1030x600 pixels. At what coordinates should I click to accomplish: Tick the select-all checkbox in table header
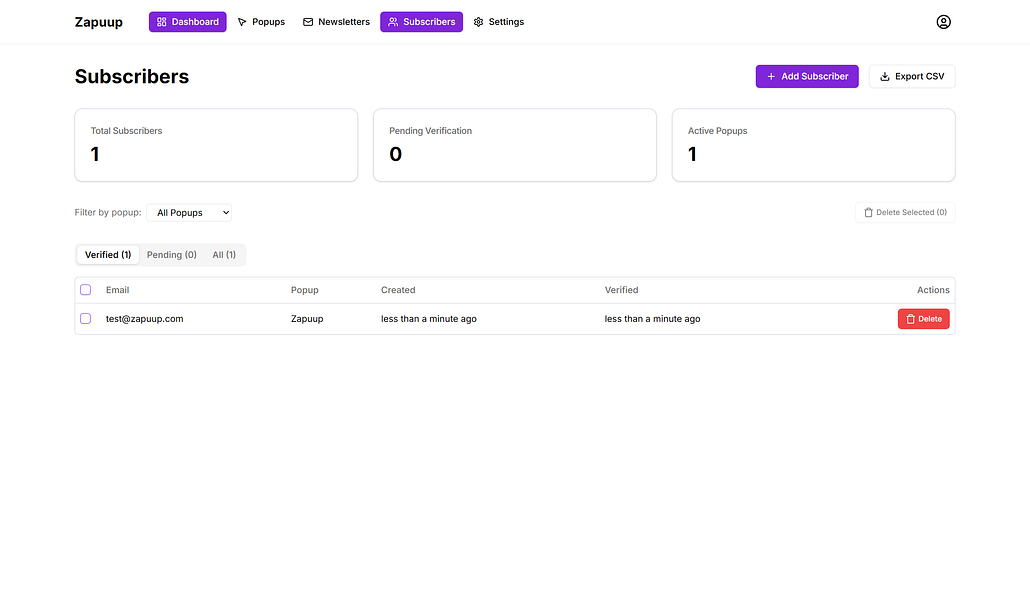[85, 290]
